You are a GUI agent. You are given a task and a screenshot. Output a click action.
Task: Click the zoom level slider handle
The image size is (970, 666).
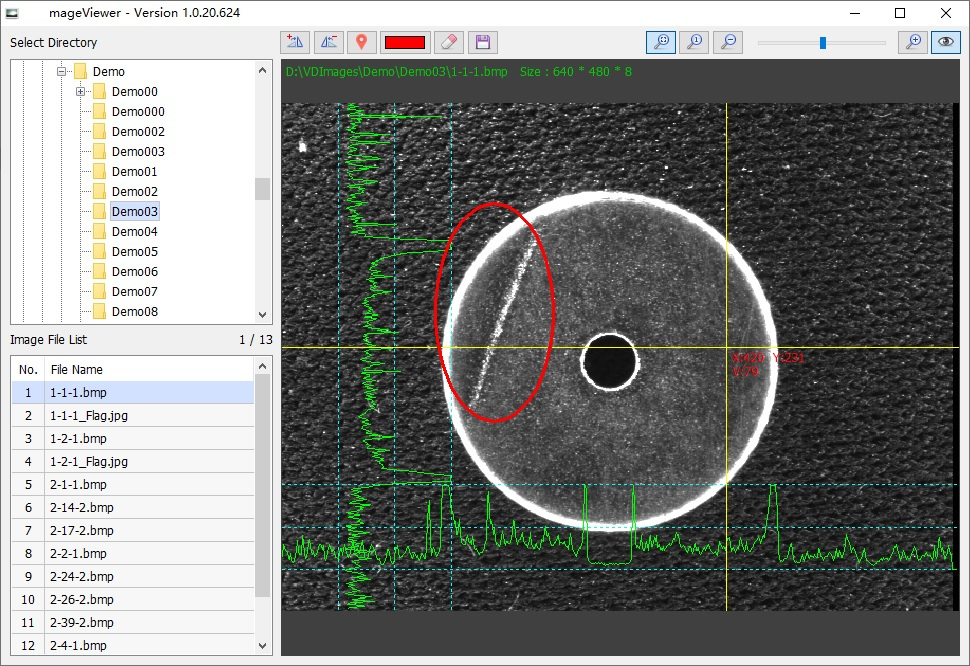[822, 42]
